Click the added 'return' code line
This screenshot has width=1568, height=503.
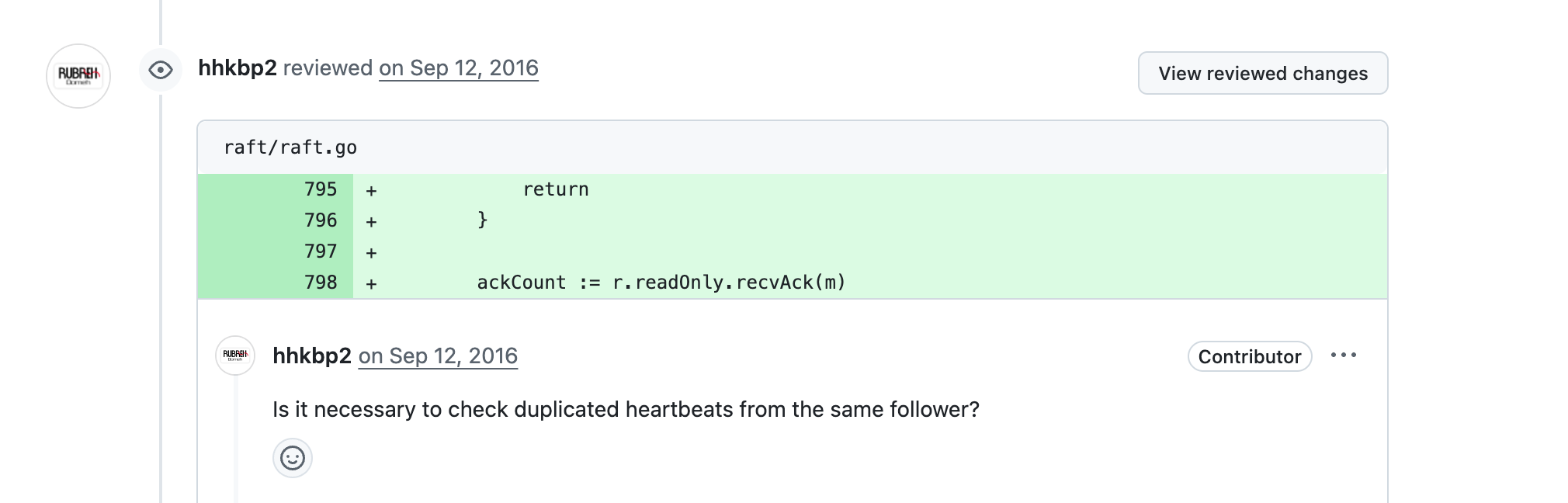(x=556, y=189)
